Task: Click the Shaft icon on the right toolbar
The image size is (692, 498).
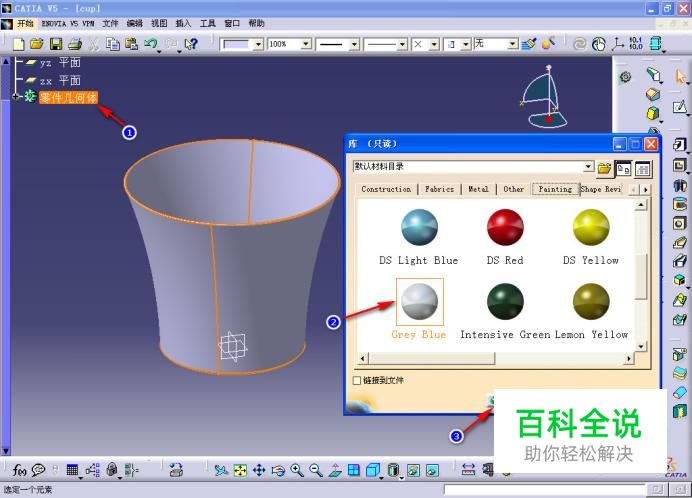Action: click(680, 185)
